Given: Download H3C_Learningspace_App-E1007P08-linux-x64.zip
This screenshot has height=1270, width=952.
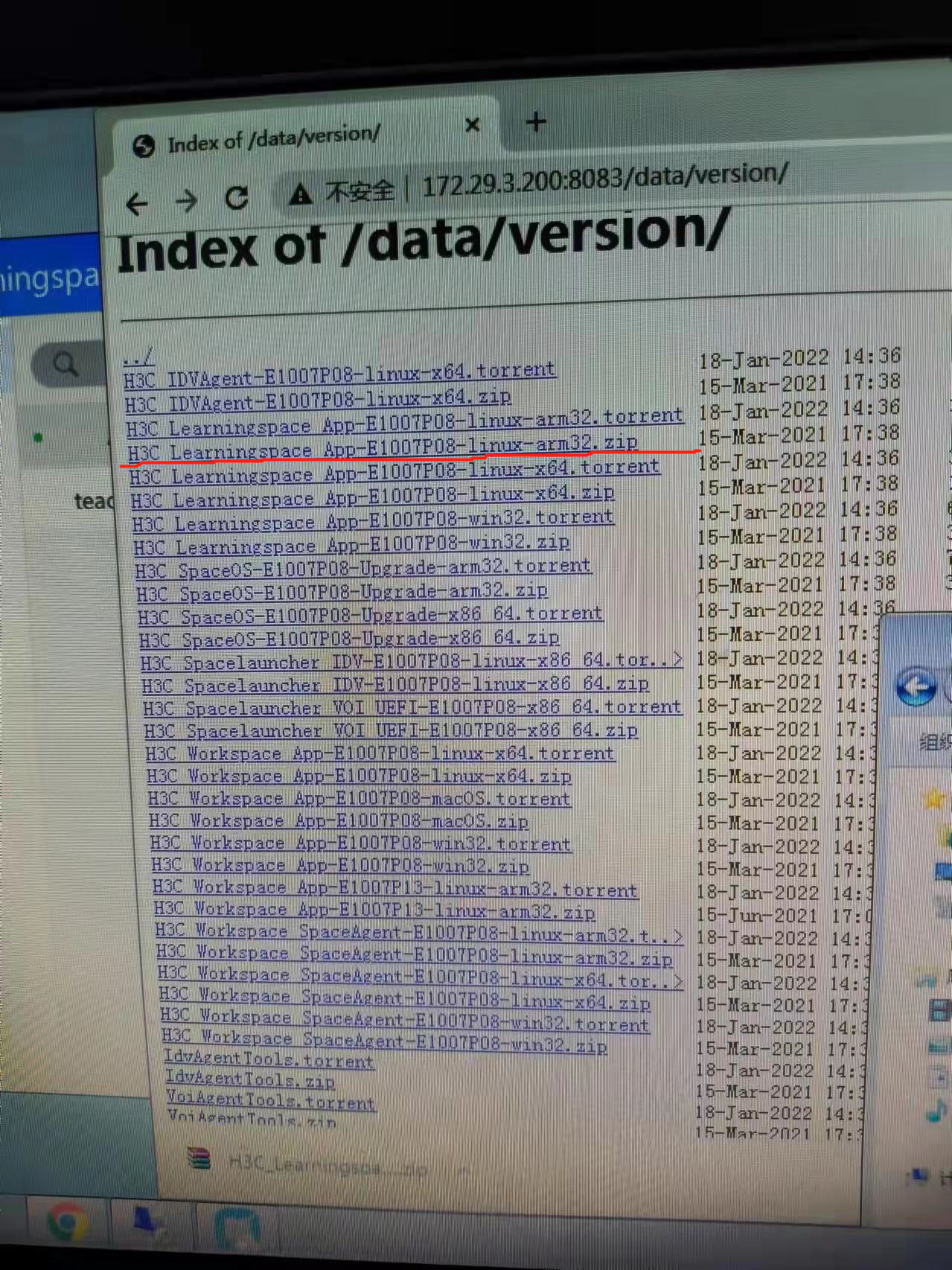Looking at the screenshot, I should tap(373, 497).
